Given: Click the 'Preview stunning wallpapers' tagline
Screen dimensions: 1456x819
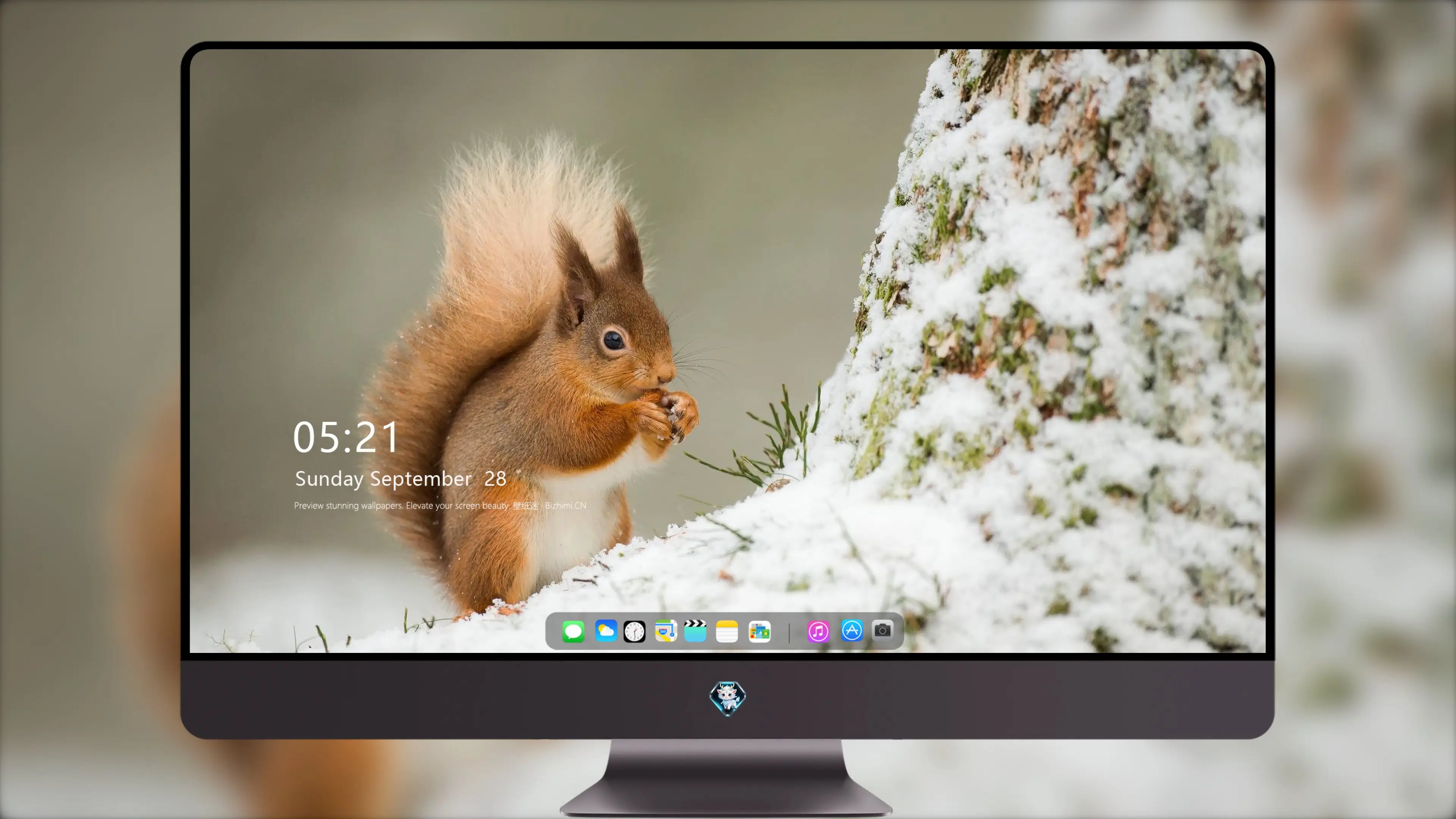Looking at the screenshot, I should 440,506.
